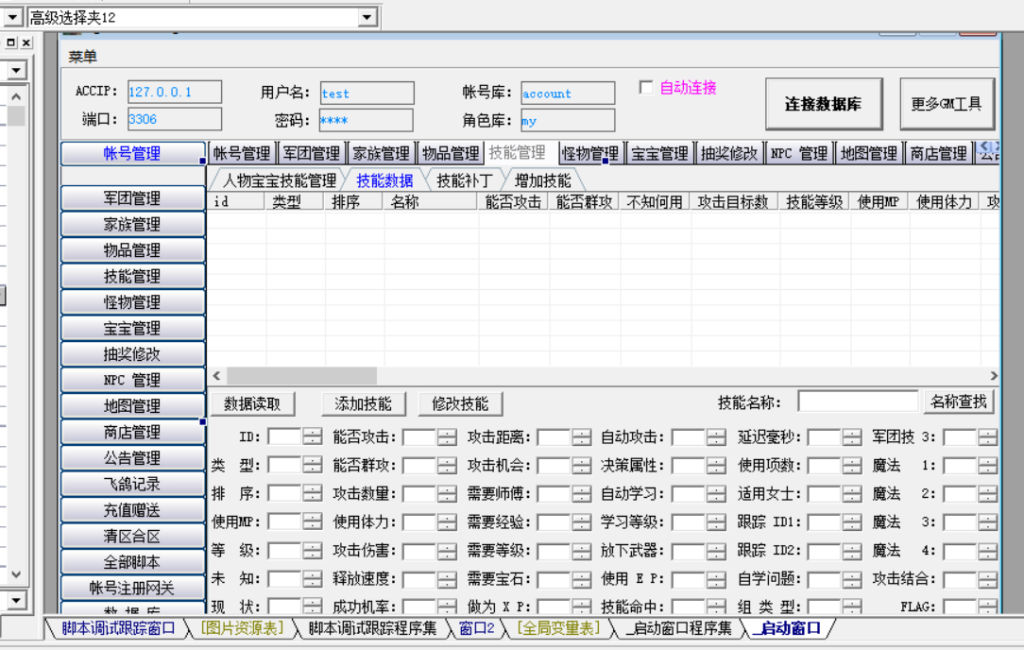Switch to [全局变量表] bottom tab
This screenshot has width=1024, height=650.
click(x=558, y=628)
